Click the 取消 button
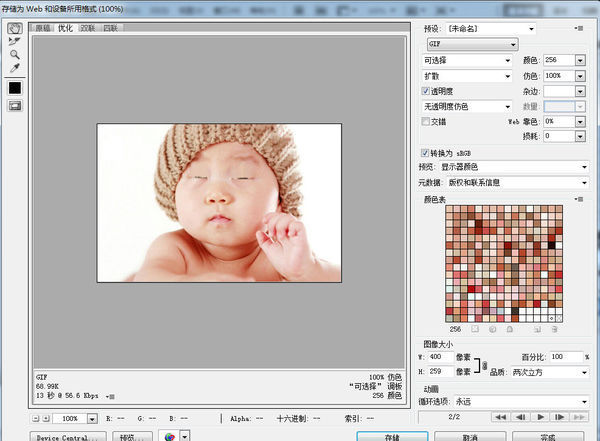 coord(470,437)
